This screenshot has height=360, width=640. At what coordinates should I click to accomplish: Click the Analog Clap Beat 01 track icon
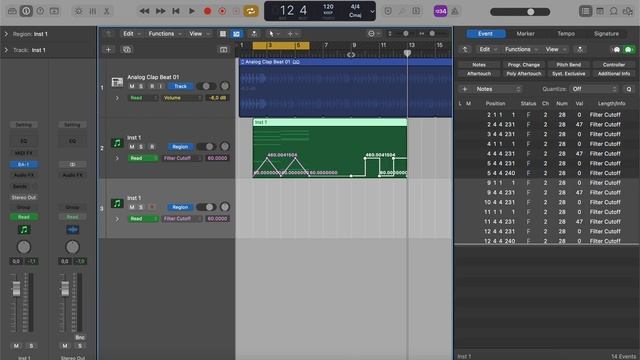117,82
